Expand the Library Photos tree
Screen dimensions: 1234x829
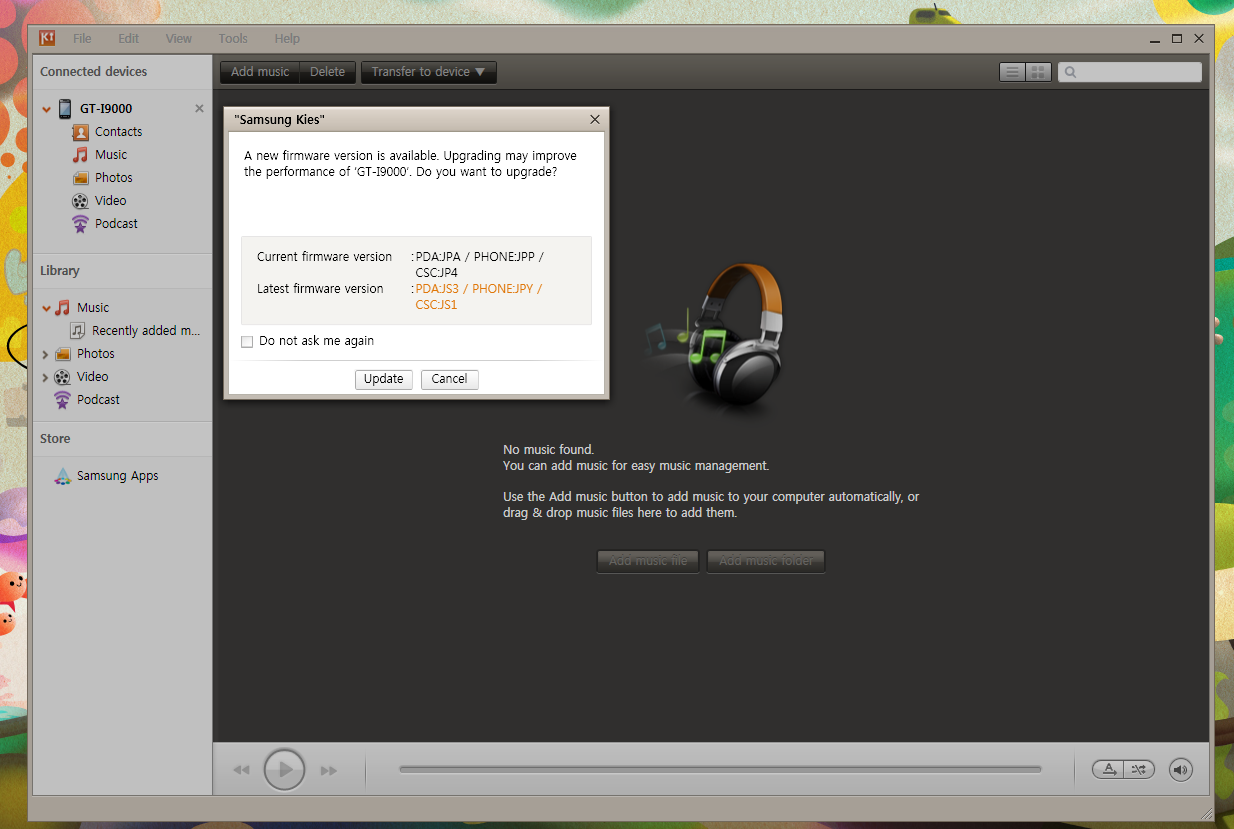pyautogui.click(x=45, y=354)
